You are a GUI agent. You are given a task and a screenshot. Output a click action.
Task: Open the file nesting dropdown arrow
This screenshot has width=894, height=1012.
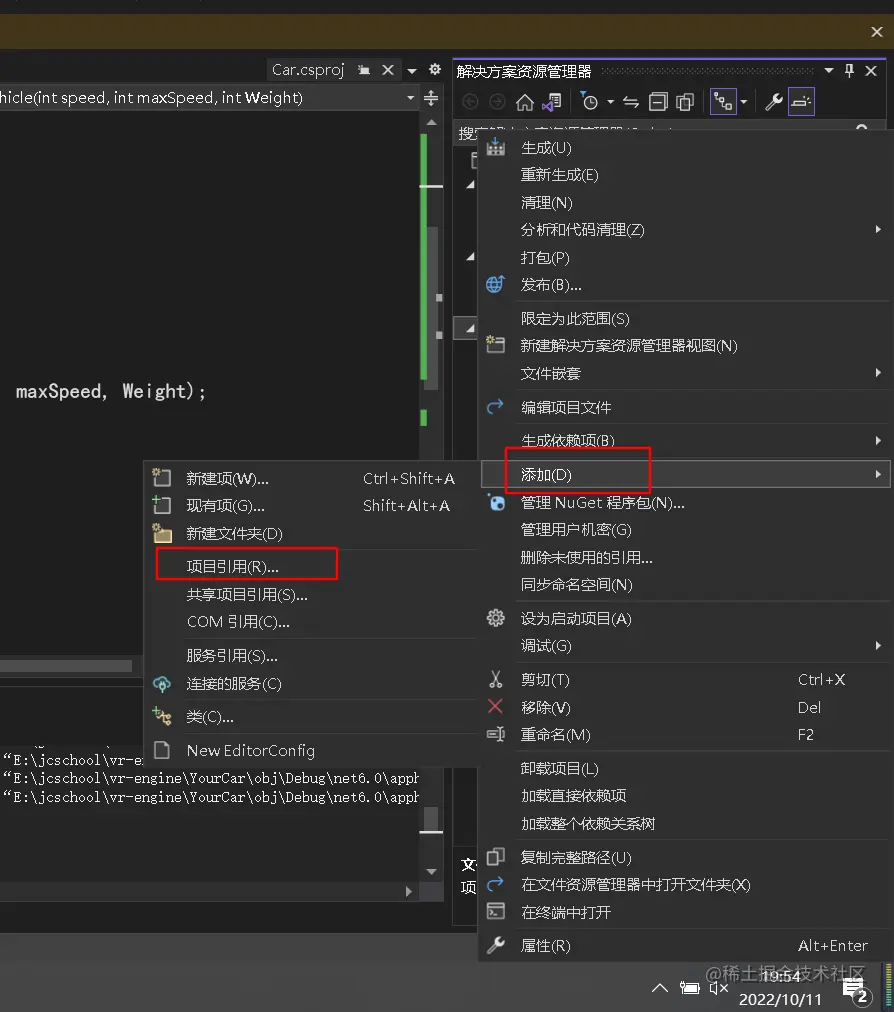(x=744, y=102)
